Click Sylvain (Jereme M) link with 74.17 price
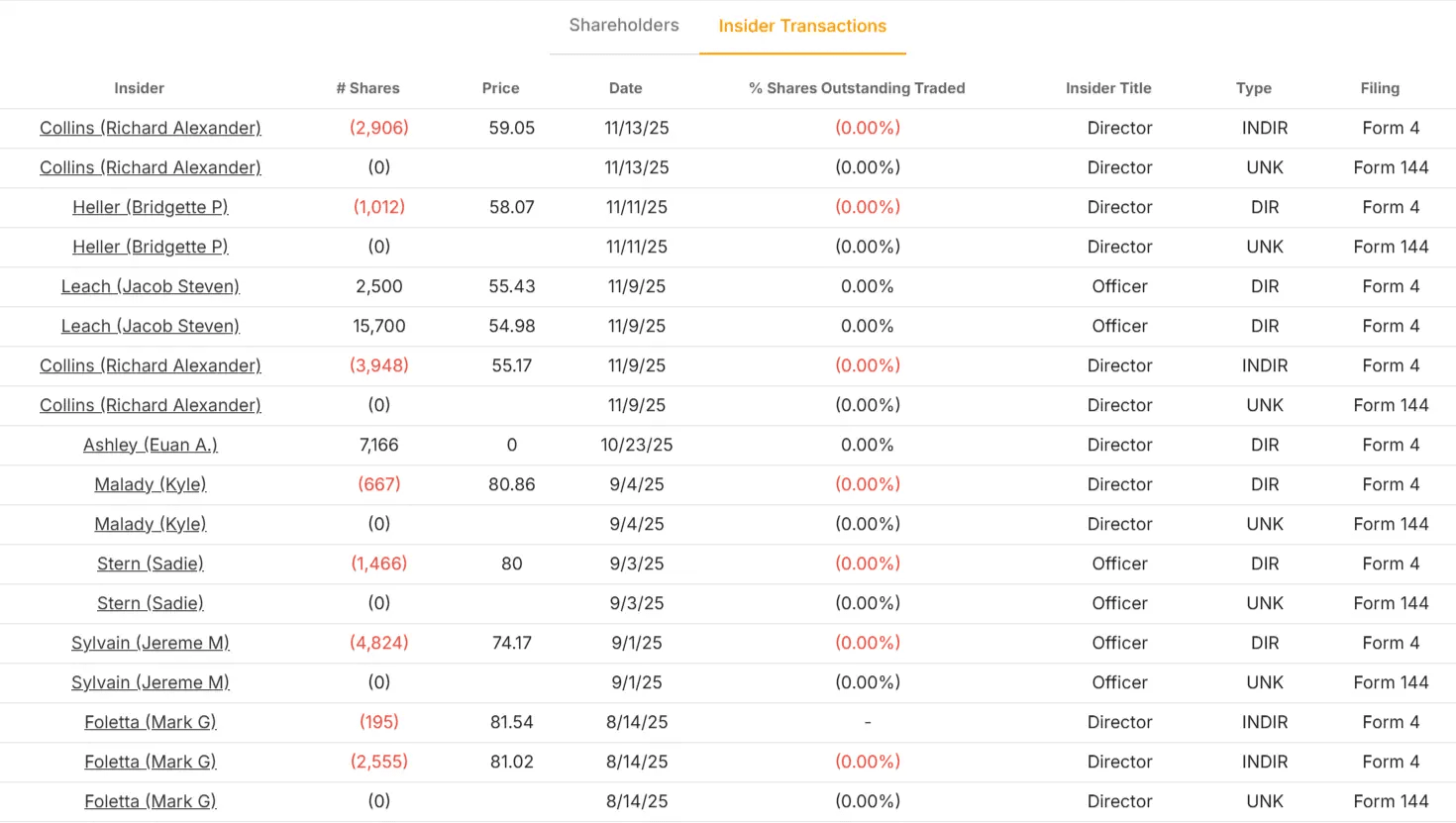 pyautogui.click(x=151, y=643)
